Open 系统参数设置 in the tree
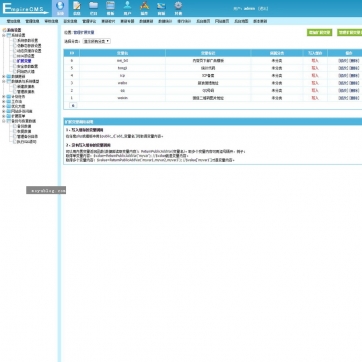The height and width of the screenshot is (362, 362). (27, 40)
